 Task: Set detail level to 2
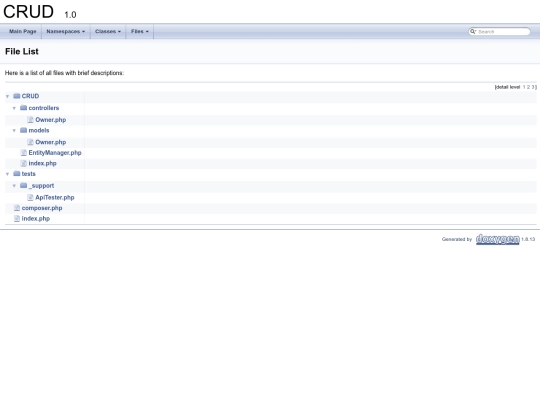coord(528,87)
